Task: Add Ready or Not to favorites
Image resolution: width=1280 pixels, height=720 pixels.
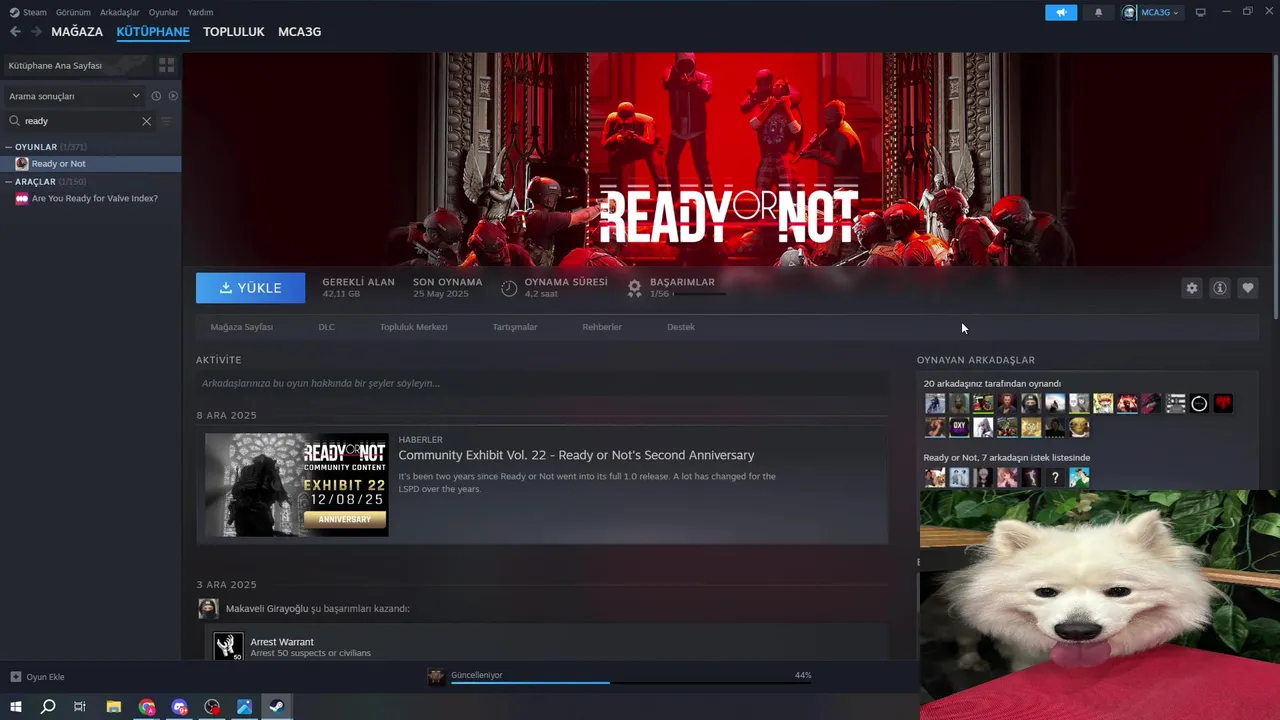Action: pos(1247,288)
